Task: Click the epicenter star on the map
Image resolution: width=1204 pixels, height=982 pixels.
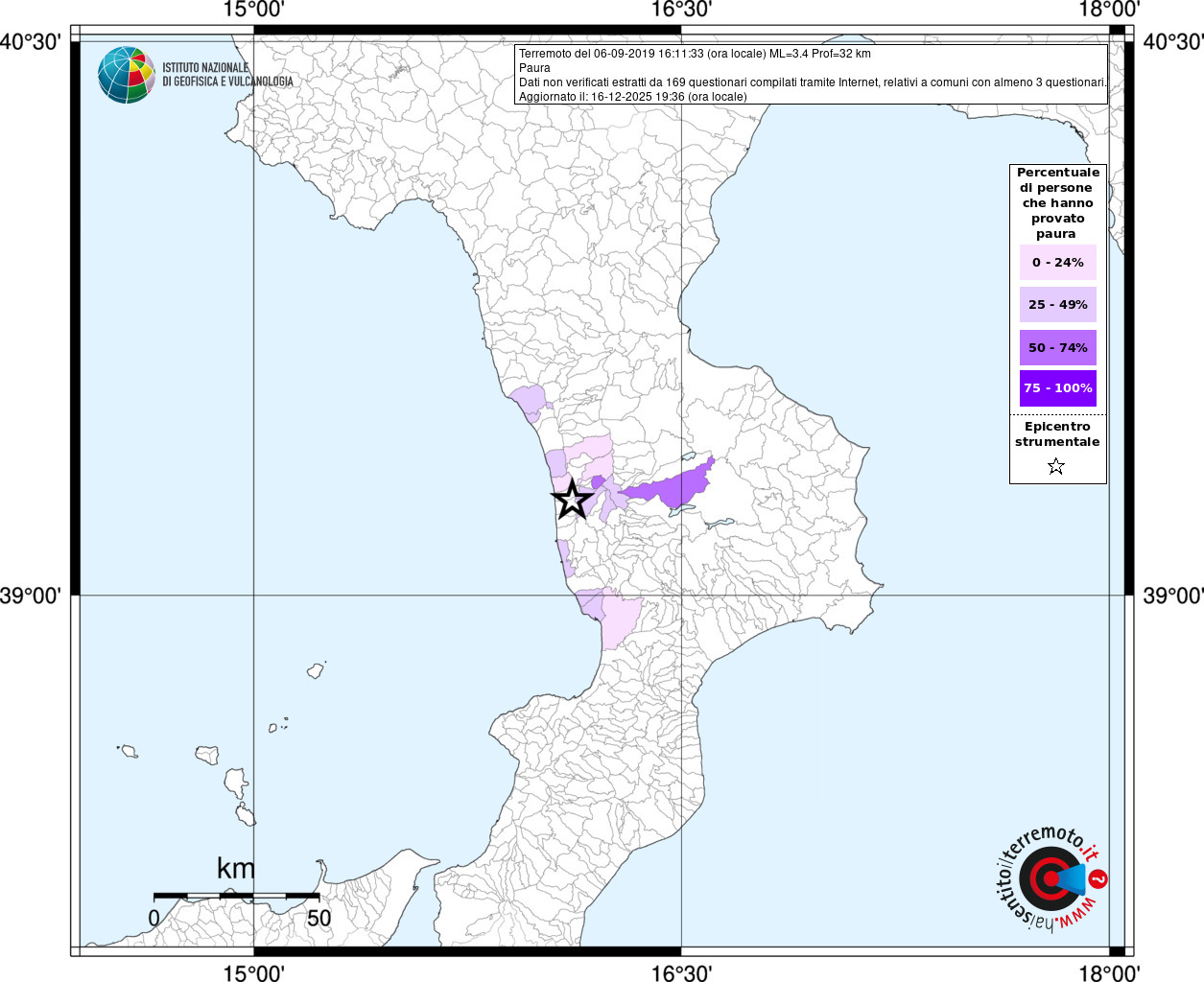Action: [572, 499]
